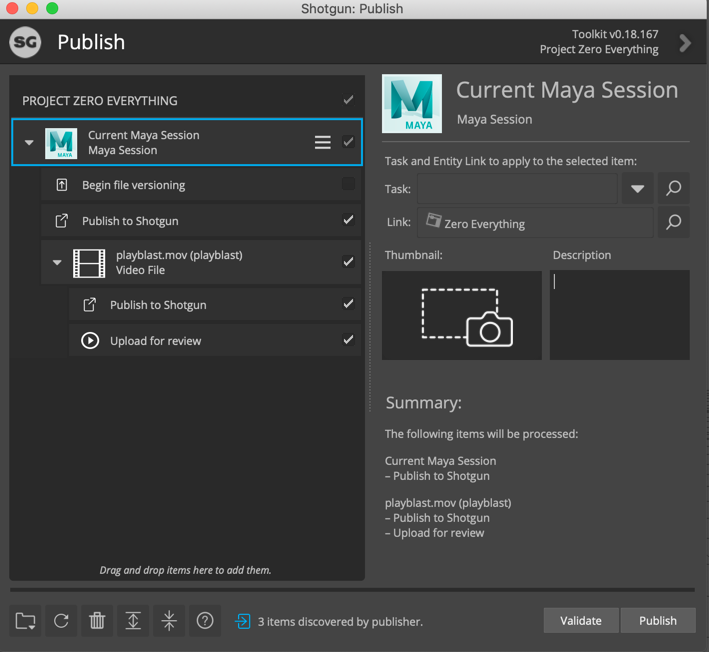Click the expand all items icon
Image resolution: width=709 pixels, height=652 pixels.
pyautogui.click(x=133, y=621)
